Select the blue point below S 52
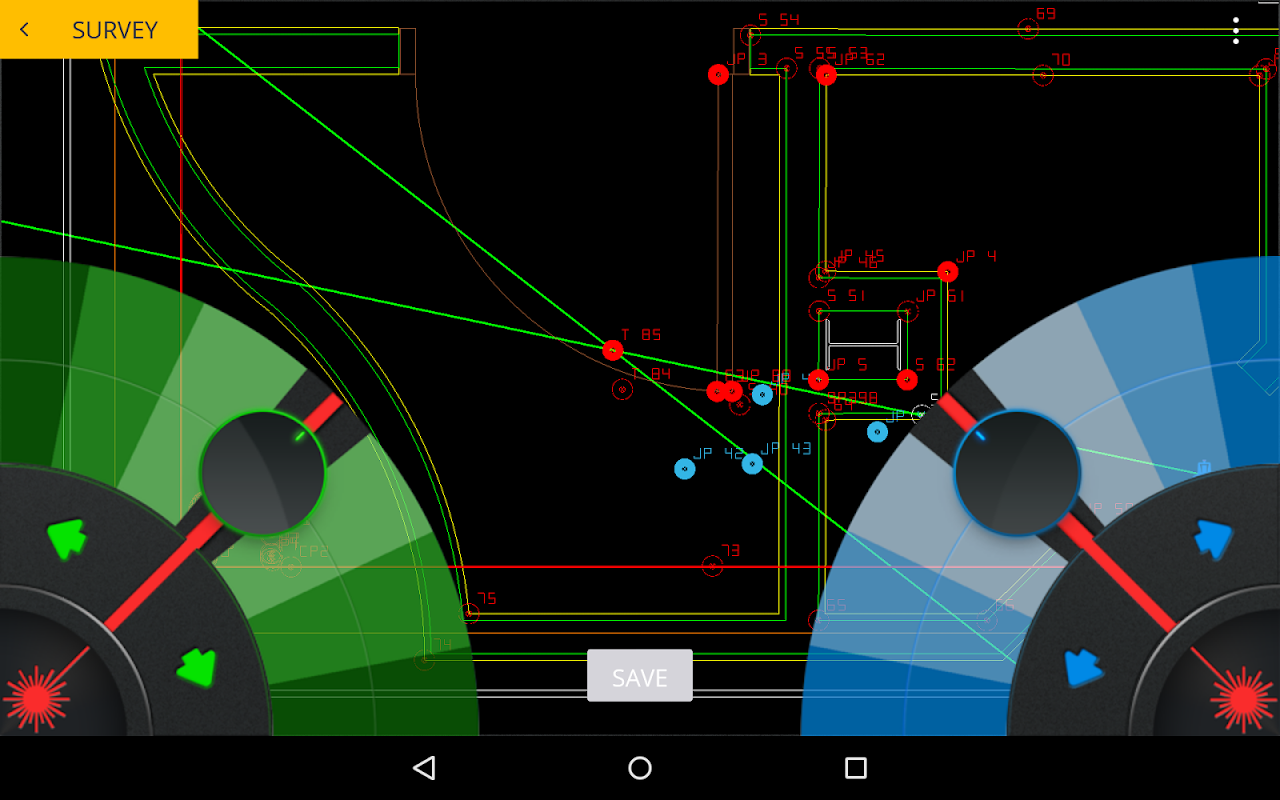The width and height of the screenshot is (1280, 800). pyautogui.click(x=877, y=432)
